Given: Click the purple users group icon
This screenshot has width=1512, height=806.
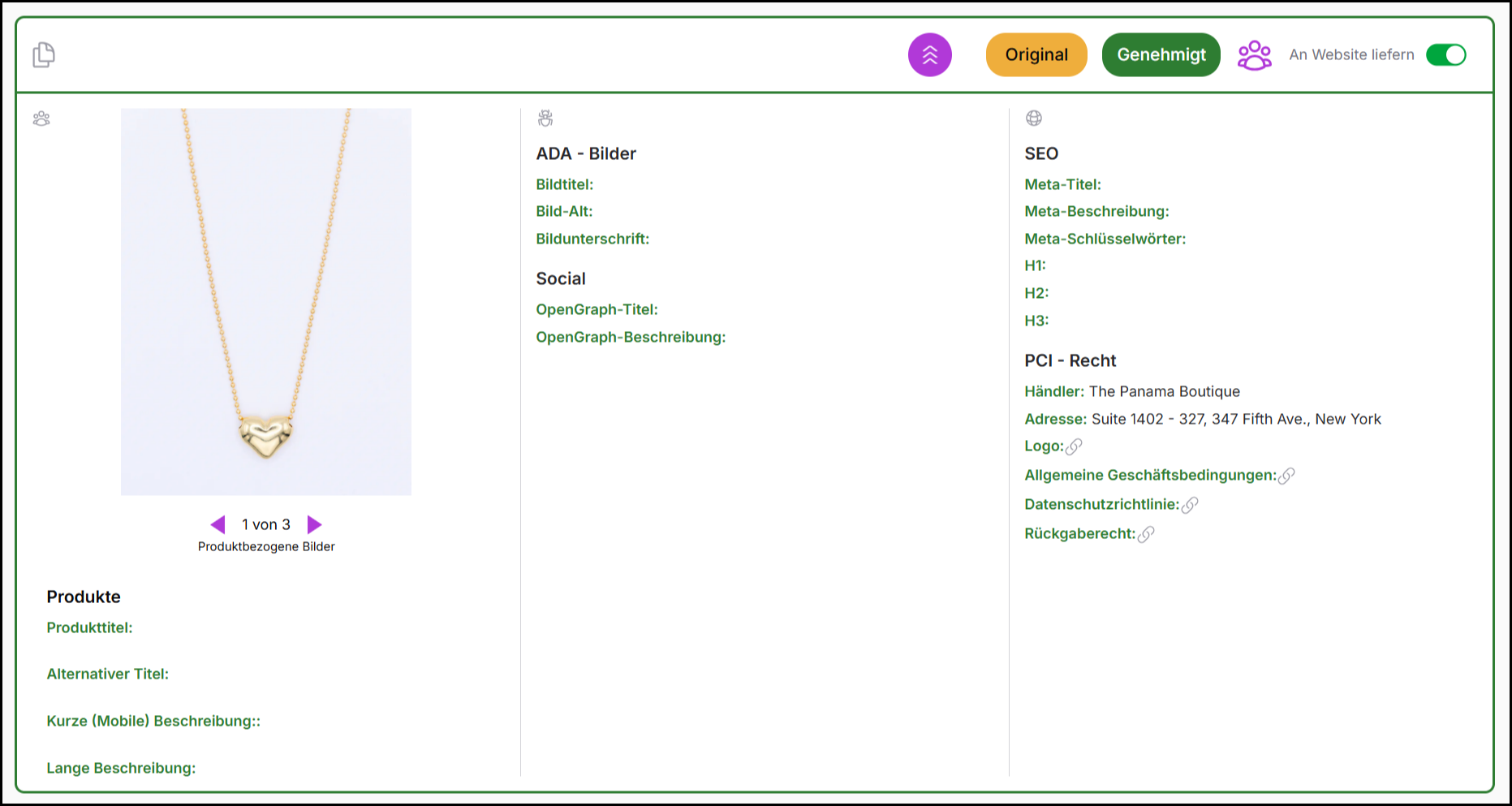Looking at the screenshot, I should 1254,55.
